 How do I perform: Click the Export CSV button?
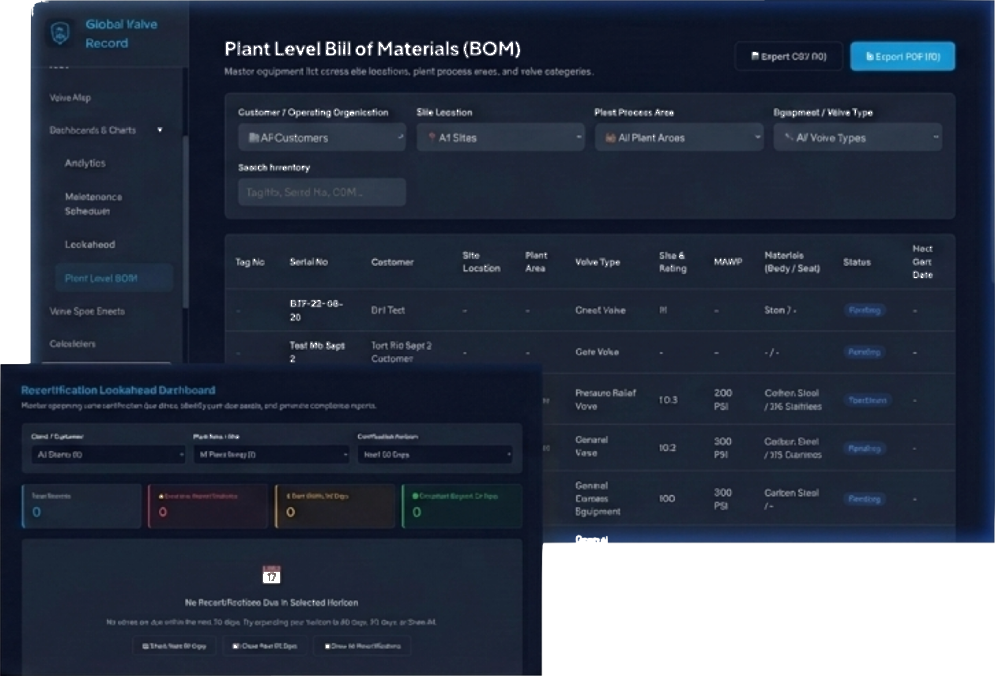tap(789, 57)
